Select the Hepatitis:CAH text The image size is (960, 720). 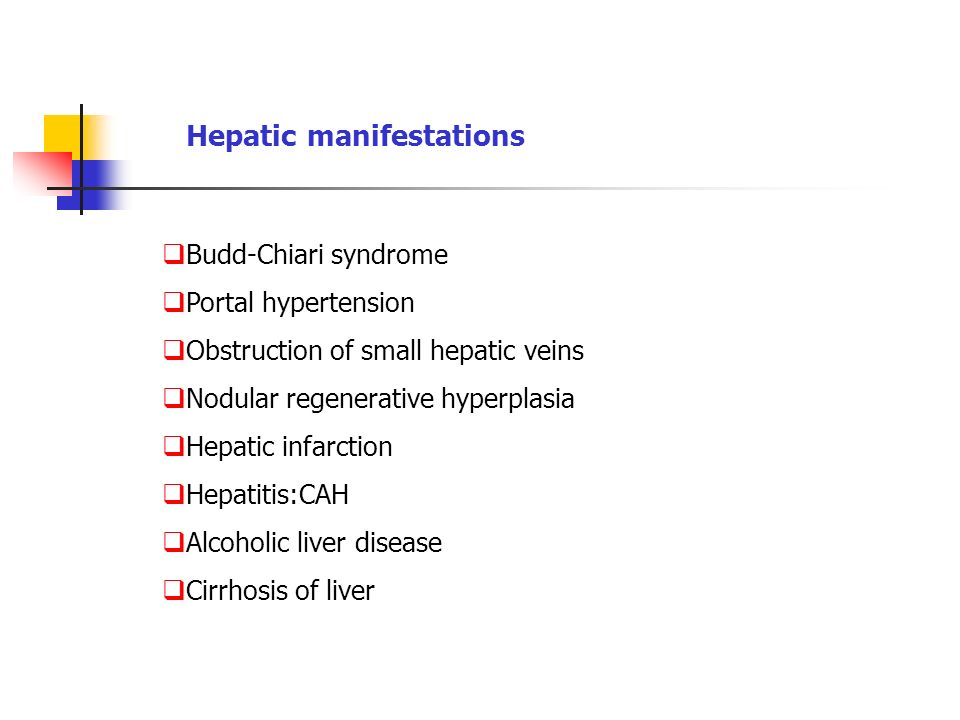268,495
